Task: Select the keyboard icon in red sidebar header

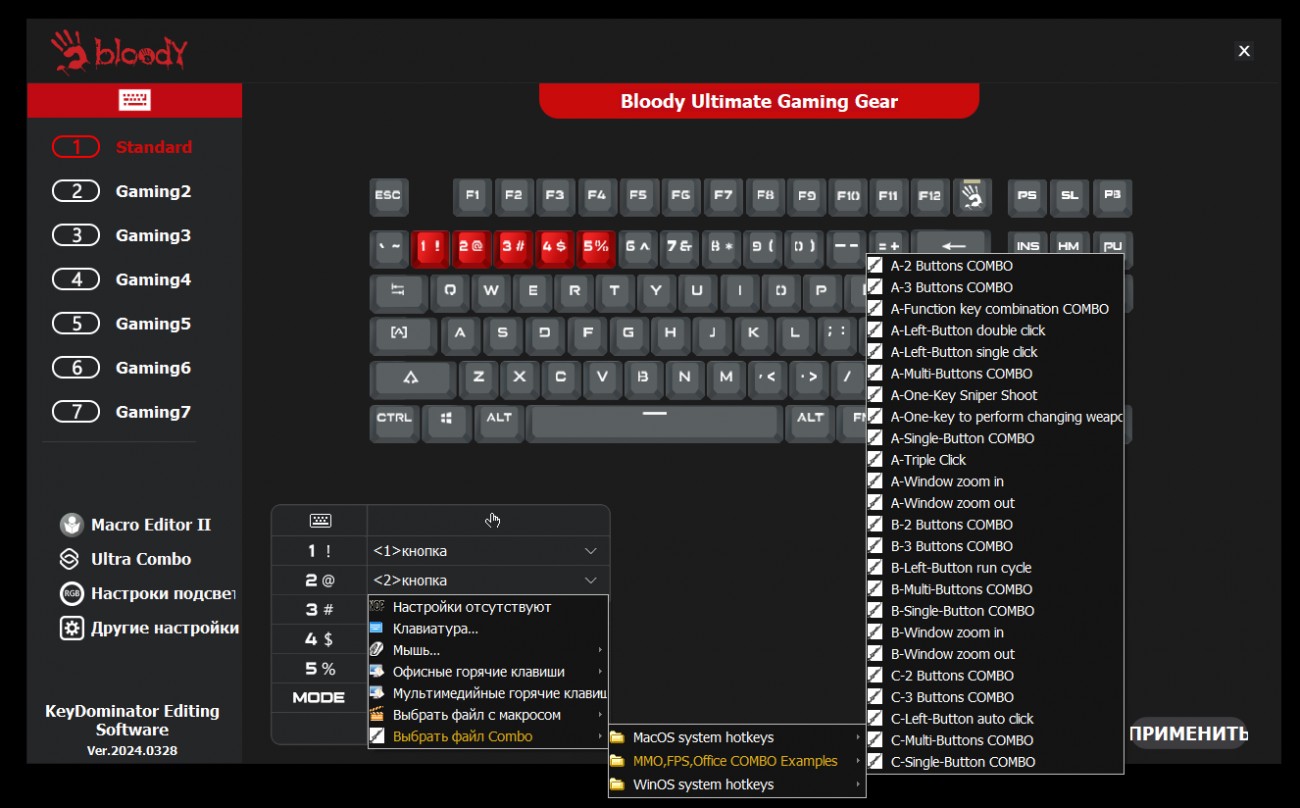Action: click(x=134, y=100)
